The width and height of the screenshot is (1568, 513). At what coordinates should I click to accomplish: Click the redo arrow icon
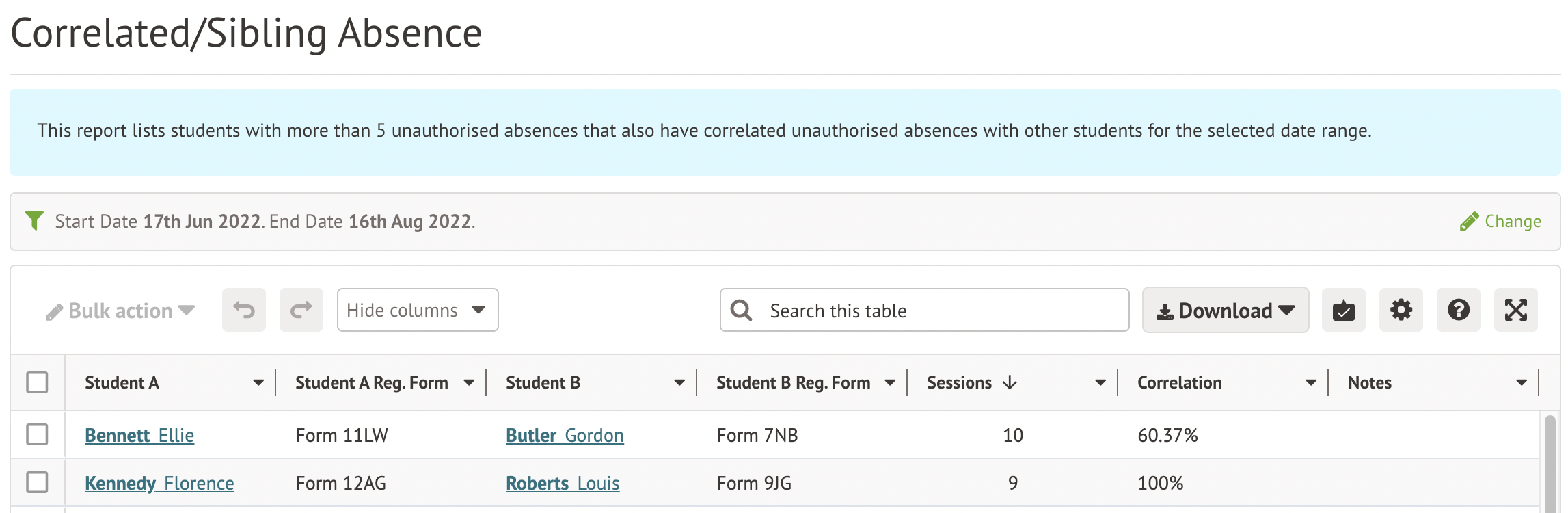tap(301, 310)
